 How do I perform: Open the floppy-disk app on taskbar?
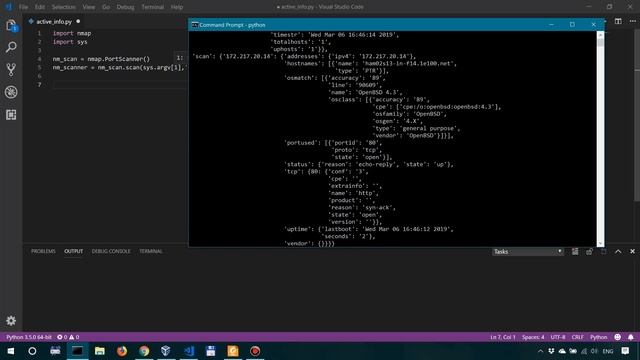(x=211, y=351)
